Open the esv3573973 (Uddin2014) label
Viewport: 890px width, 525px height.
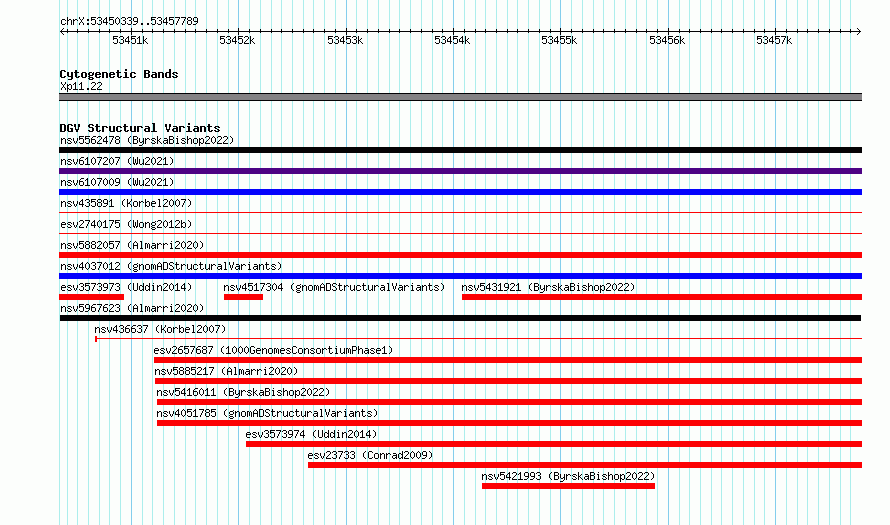tap(126, 287)
